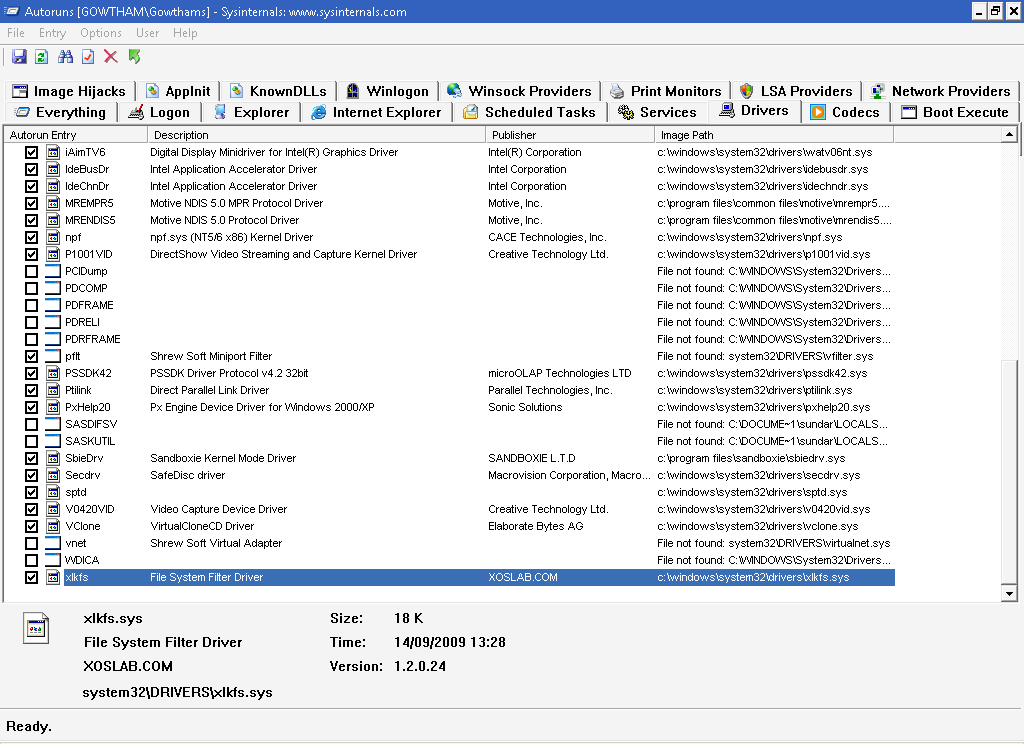Click scrollbar down arrow of entry list
This screenshot has height=744, width=1024.
pos(1009,594)
